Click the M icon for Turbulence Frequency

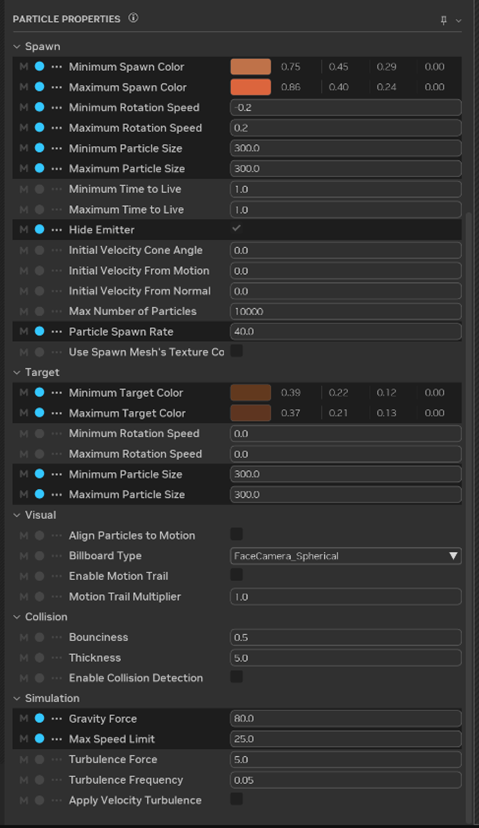(x=24, y=779)
